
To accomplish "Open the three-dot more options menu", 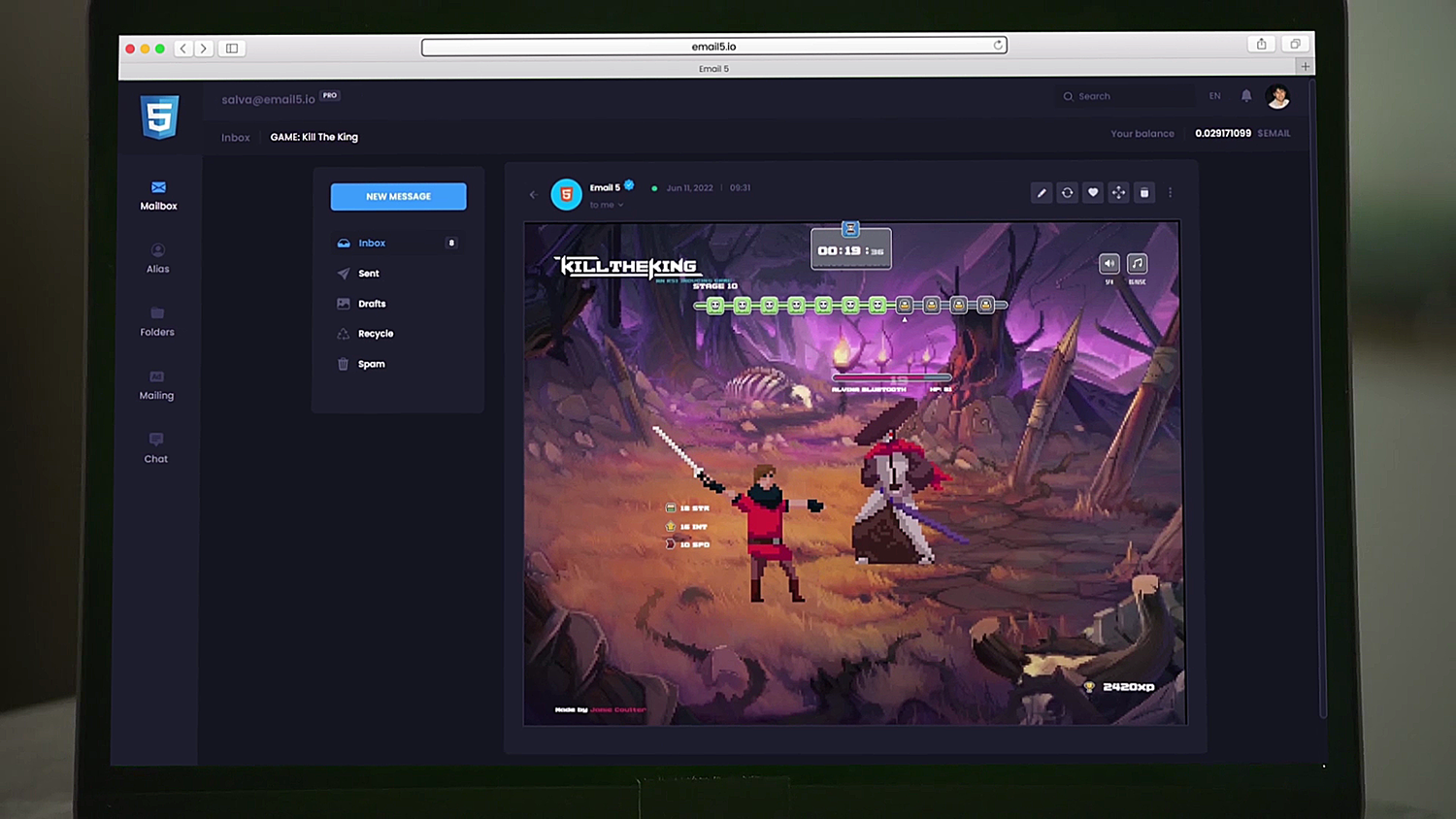I will coord(1171,193).
